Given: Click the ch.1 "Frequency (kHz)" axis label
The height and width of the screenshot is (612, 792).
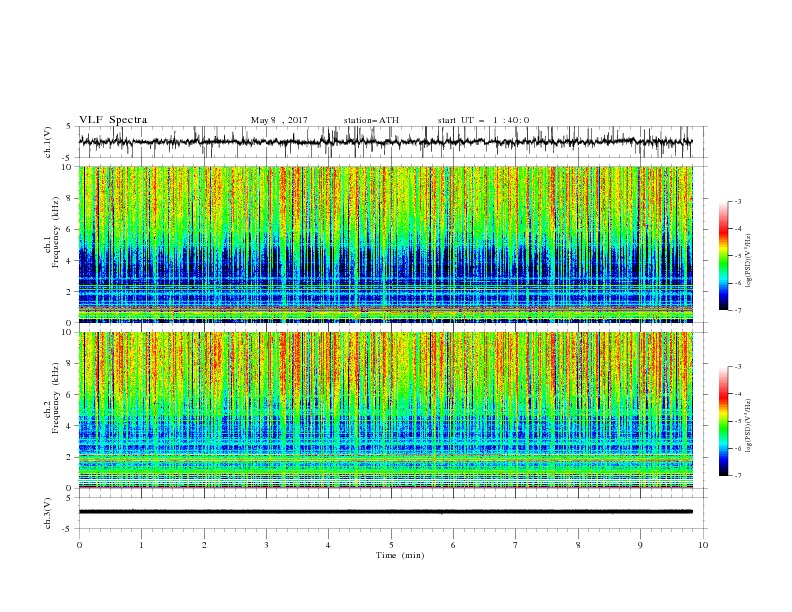Looking at the screenshot, I should point(56,231).
